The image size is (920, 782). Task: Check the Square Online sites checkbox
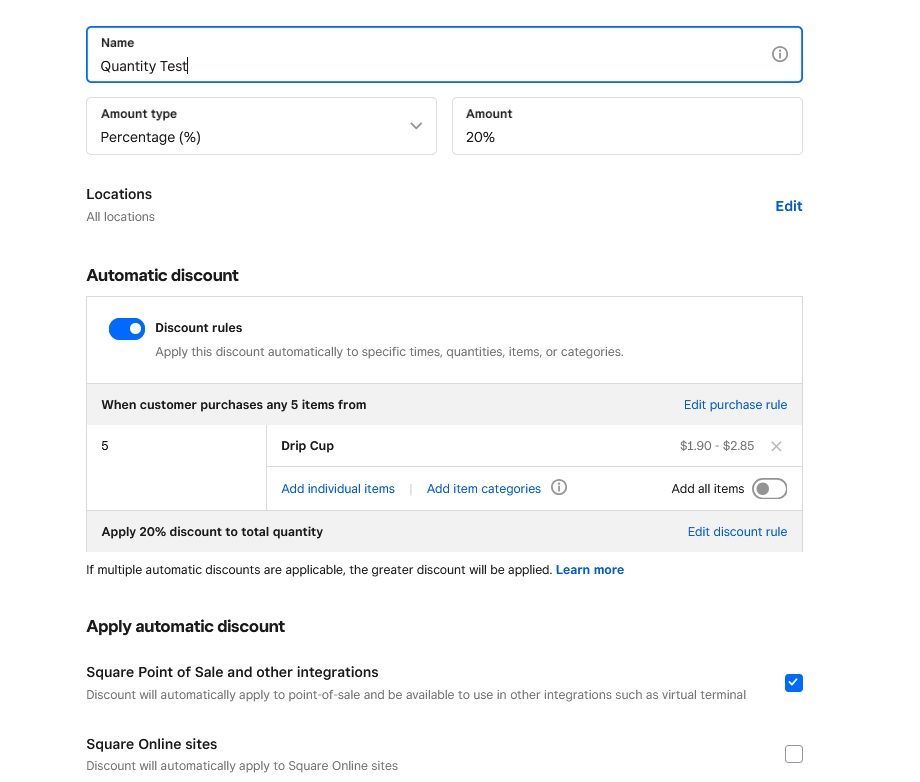coord(793,754)
